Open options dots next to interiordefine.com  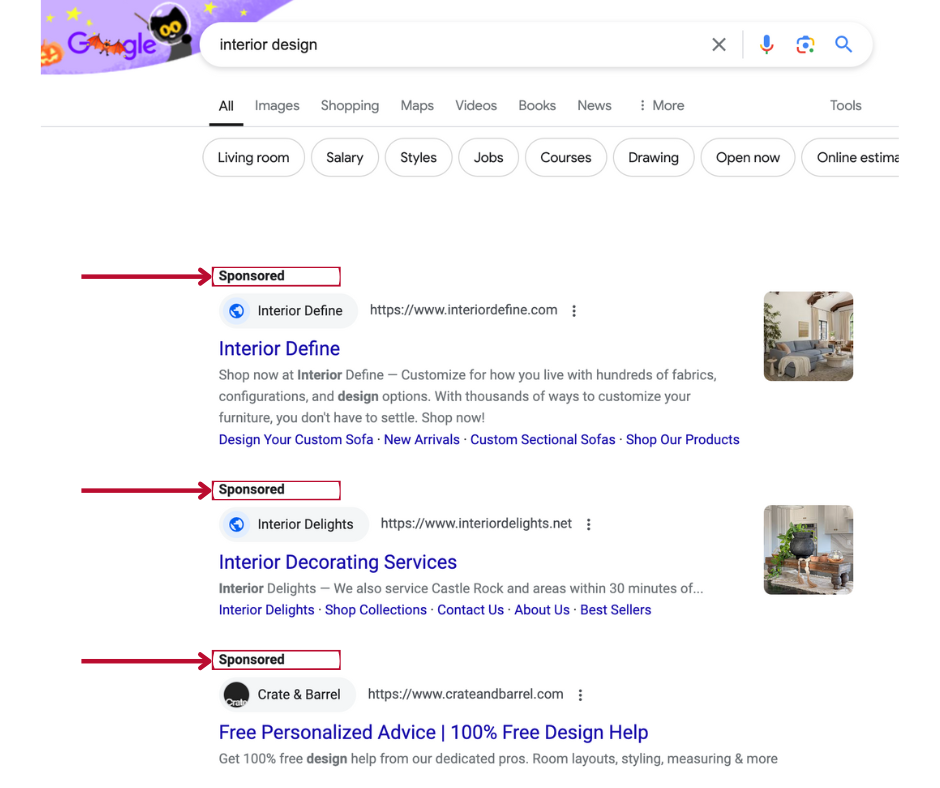click(574, 311)
